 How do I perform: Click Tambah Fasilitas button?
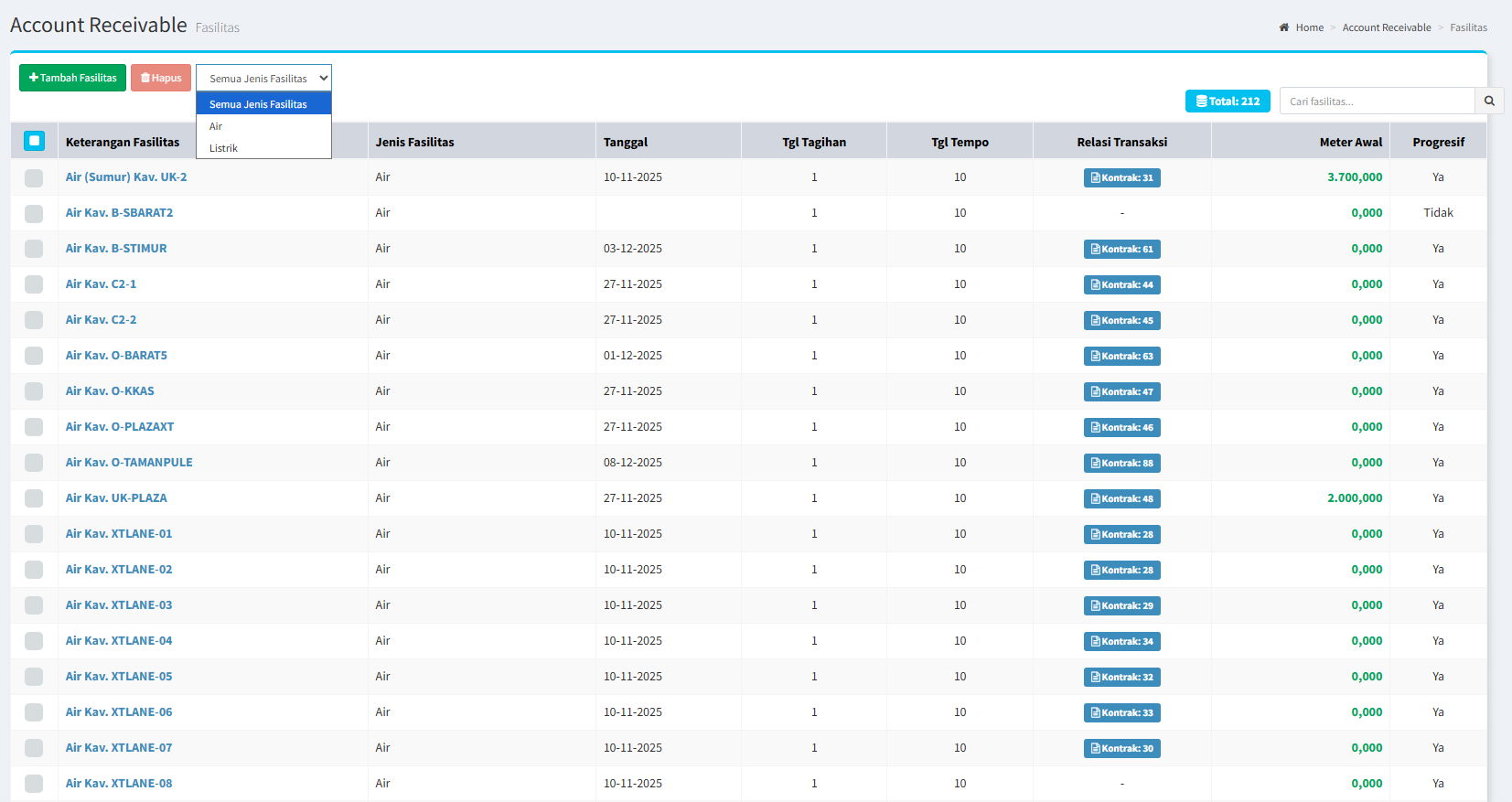[x=72, y=78]
